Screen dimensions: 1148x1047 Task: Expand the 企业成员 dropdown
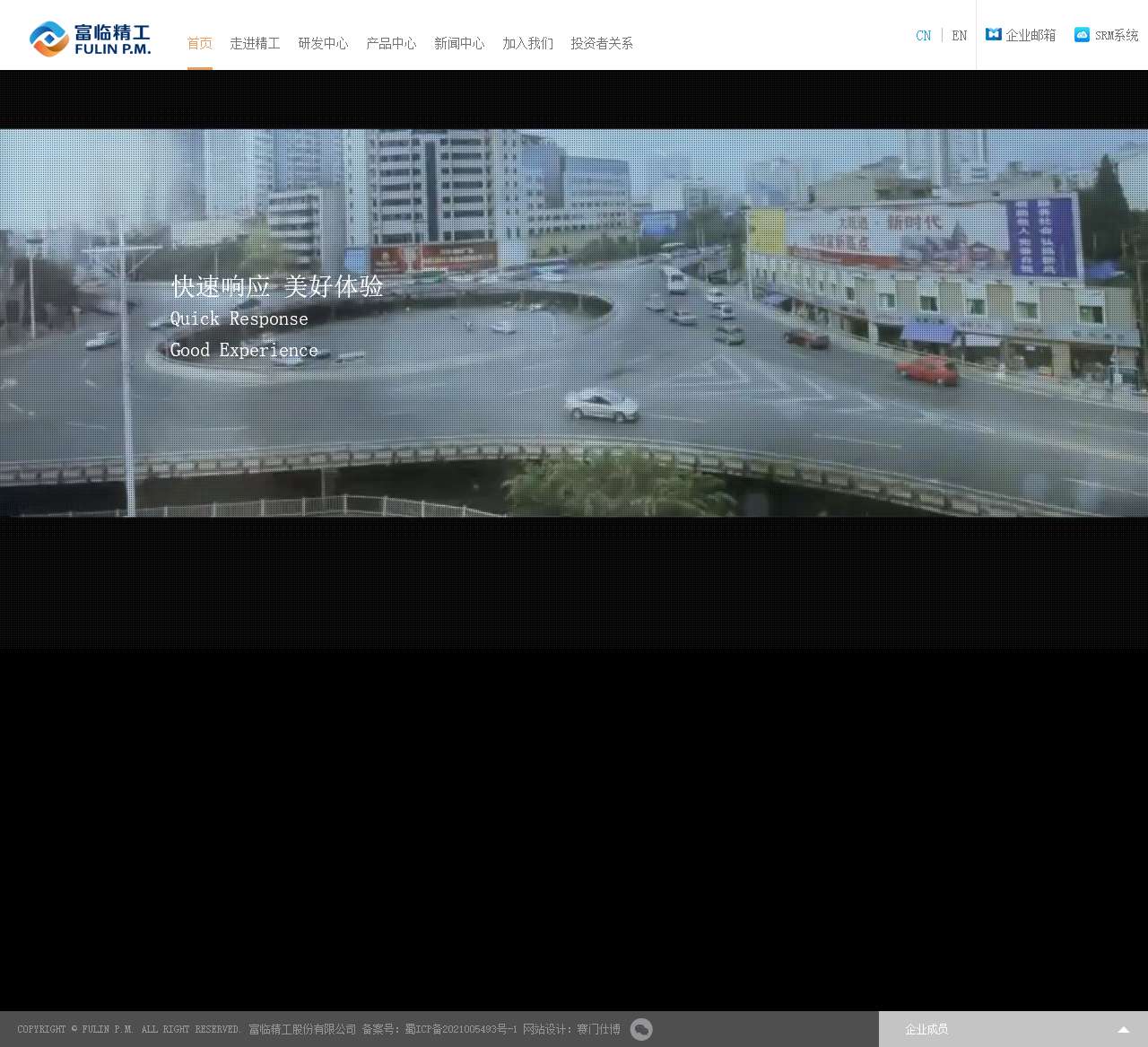click(x=1013, y=1029)
